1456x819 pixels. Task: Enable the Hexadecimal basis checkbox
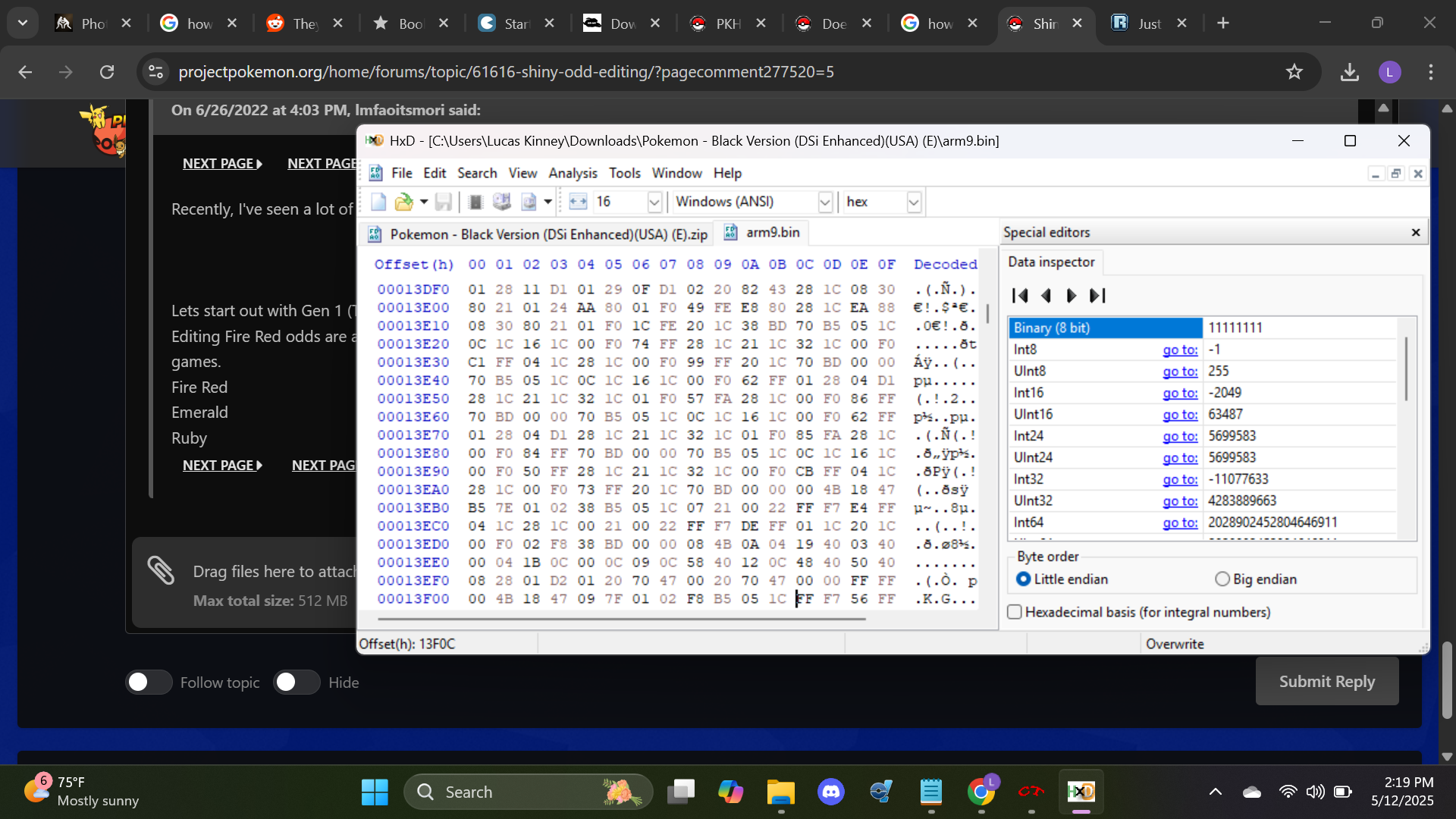(1015, 612)
